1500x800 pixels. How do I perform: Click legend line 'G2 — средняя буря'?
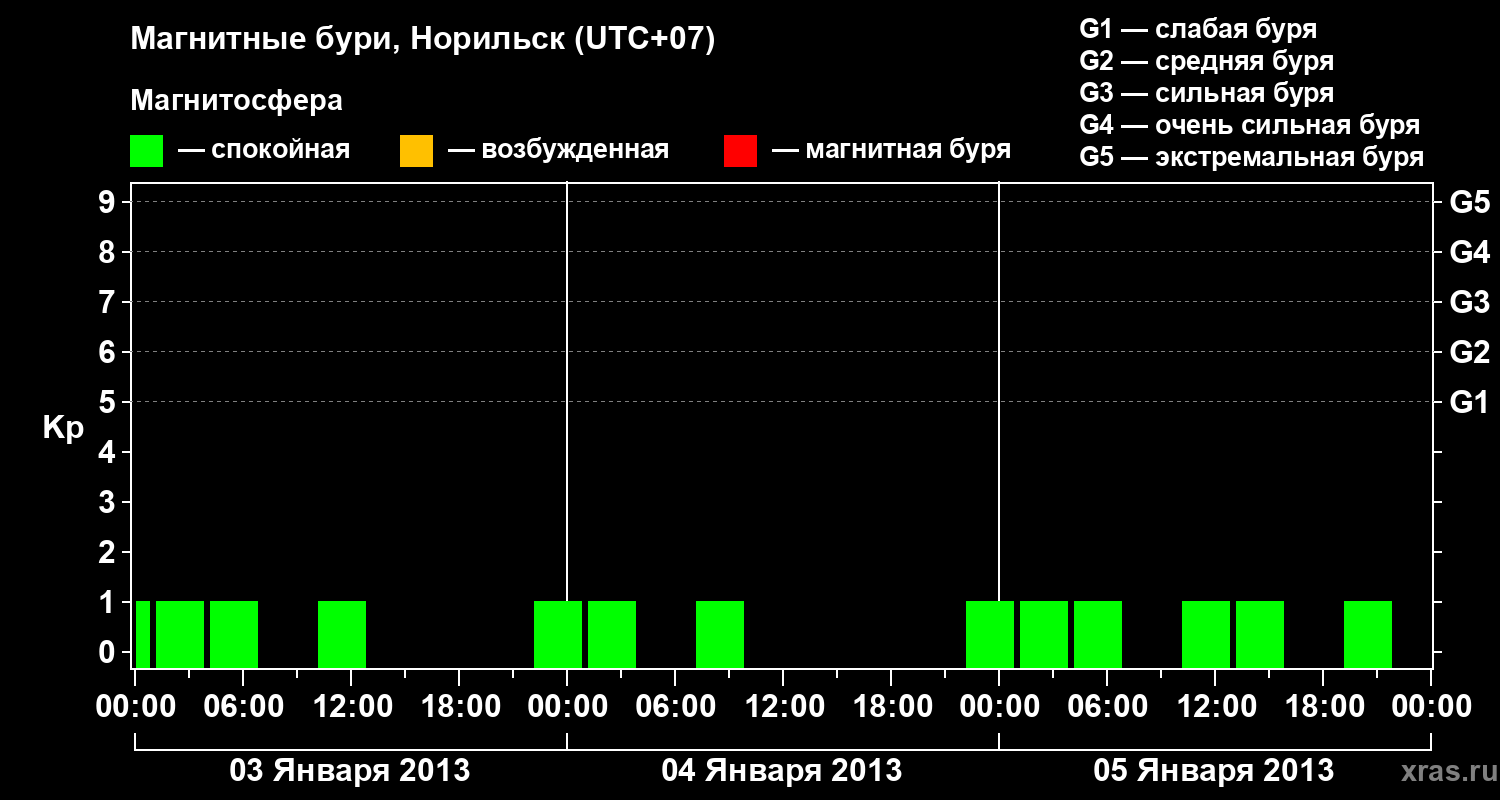[1206, 61]
